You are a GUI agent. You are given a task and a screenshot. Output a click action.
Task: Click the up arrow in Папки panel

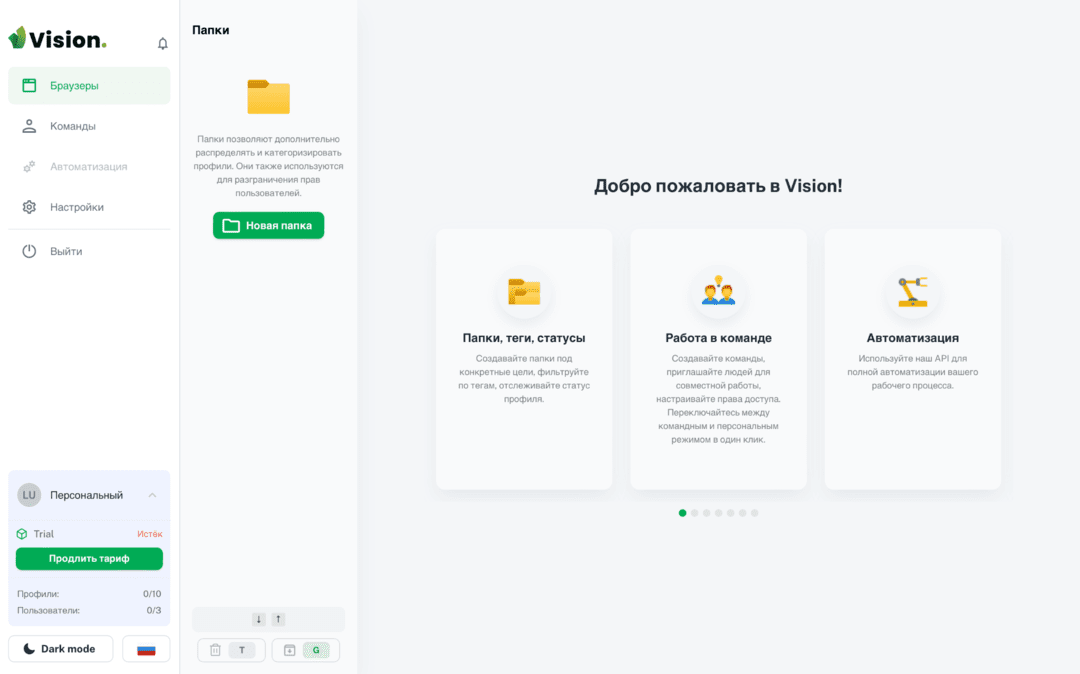tap(278, 619)
